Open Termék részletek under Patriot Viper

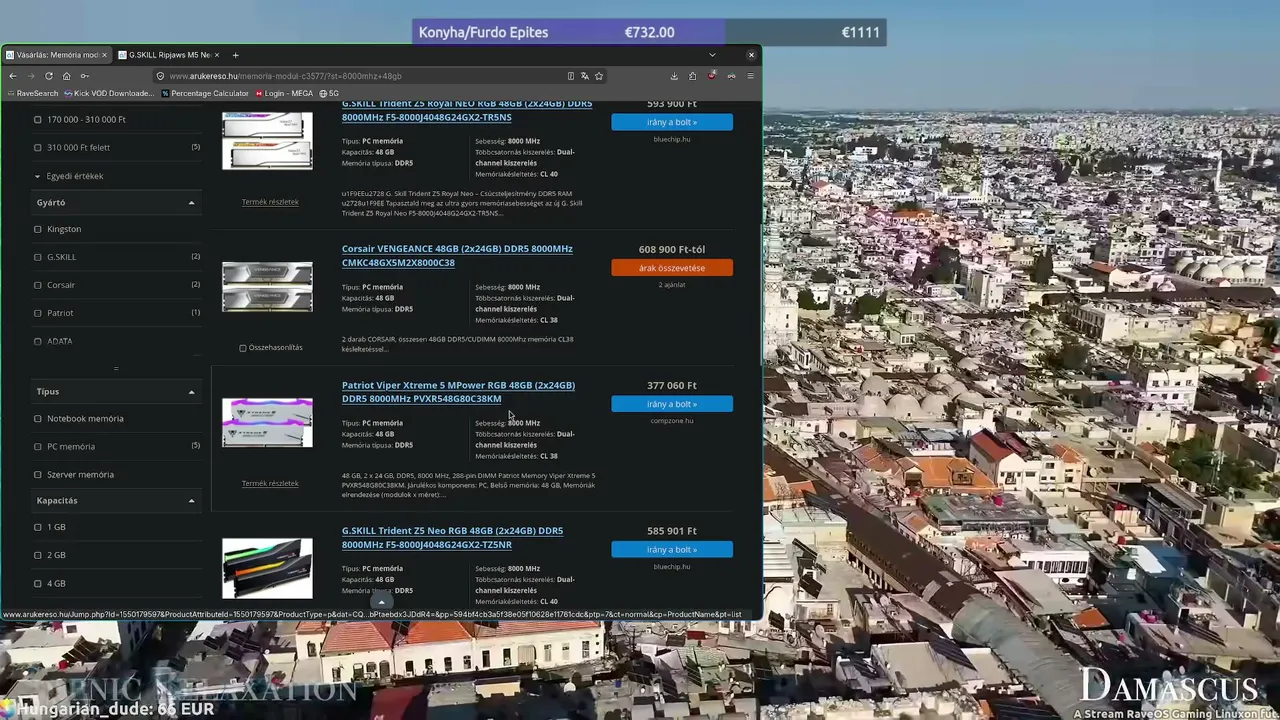pos(270,484)
